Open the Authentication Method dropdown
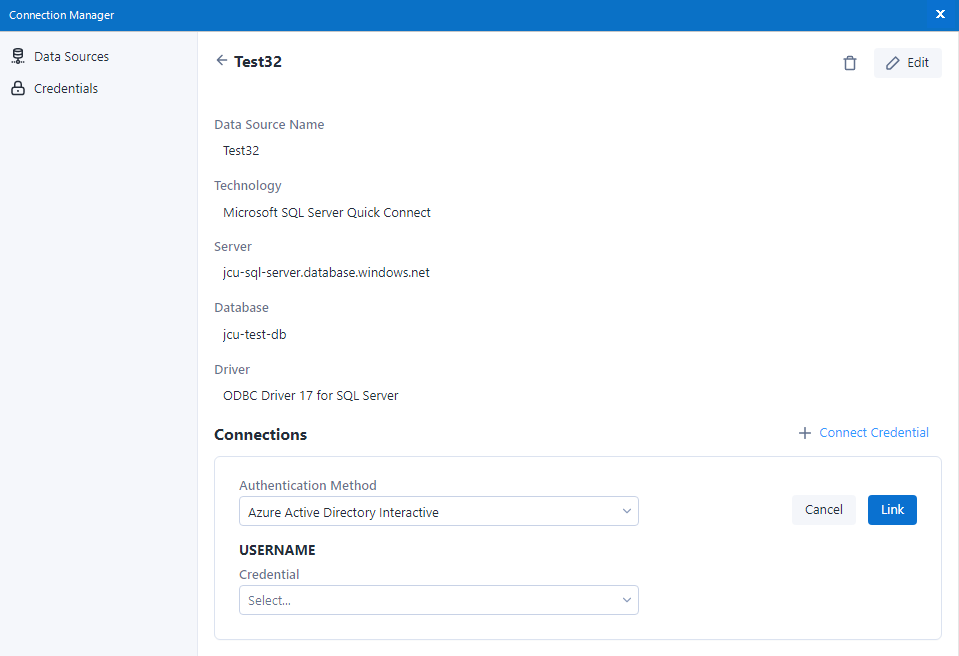The height and width of the screenshot is (656, 959). pyautogui.click(x=438, y=512)
